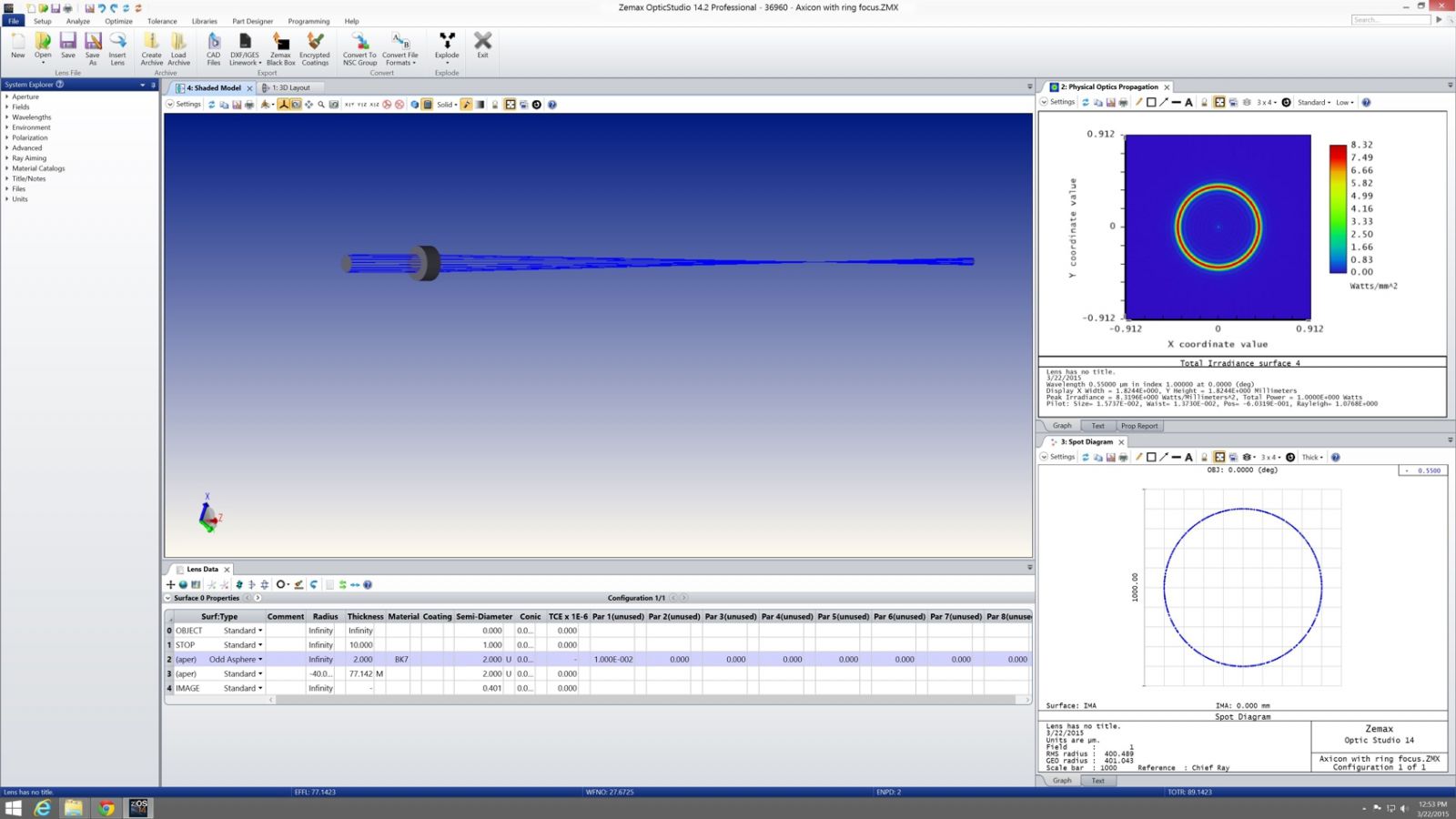
Task: Select rectangle annotation tool in Physical Optics toolbar
Action: click(1151, 102)
